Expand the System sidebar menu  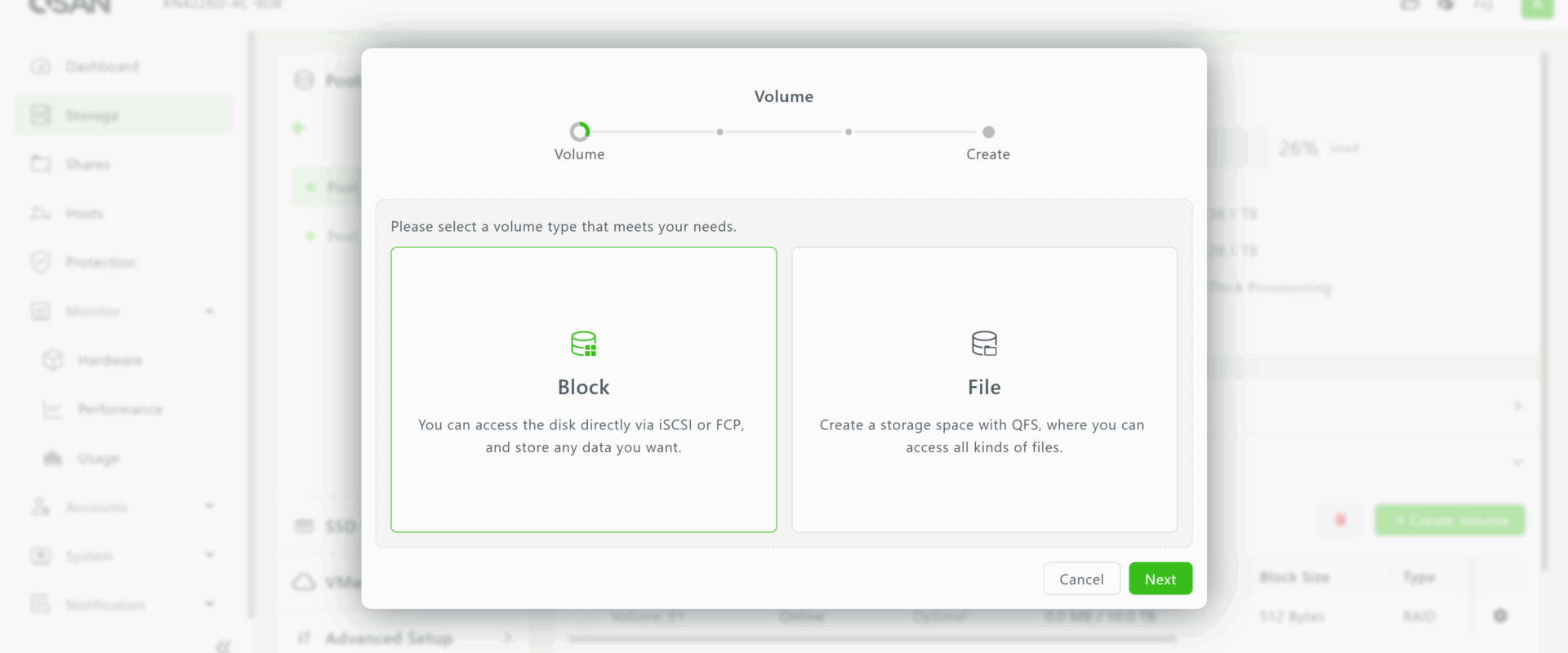(x=210, y=556)
